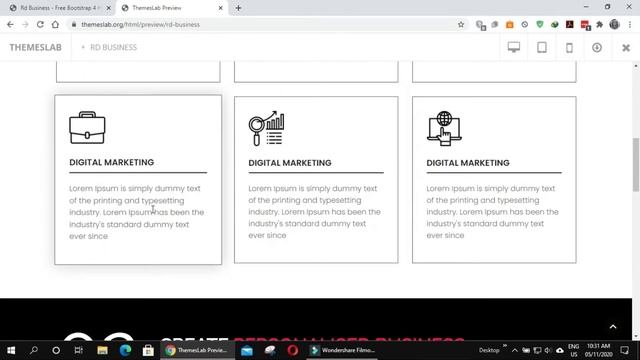Screen dimensions: 640x360
Task: Click the globe laptop pointer icon
Action: (x=444, y=128)
